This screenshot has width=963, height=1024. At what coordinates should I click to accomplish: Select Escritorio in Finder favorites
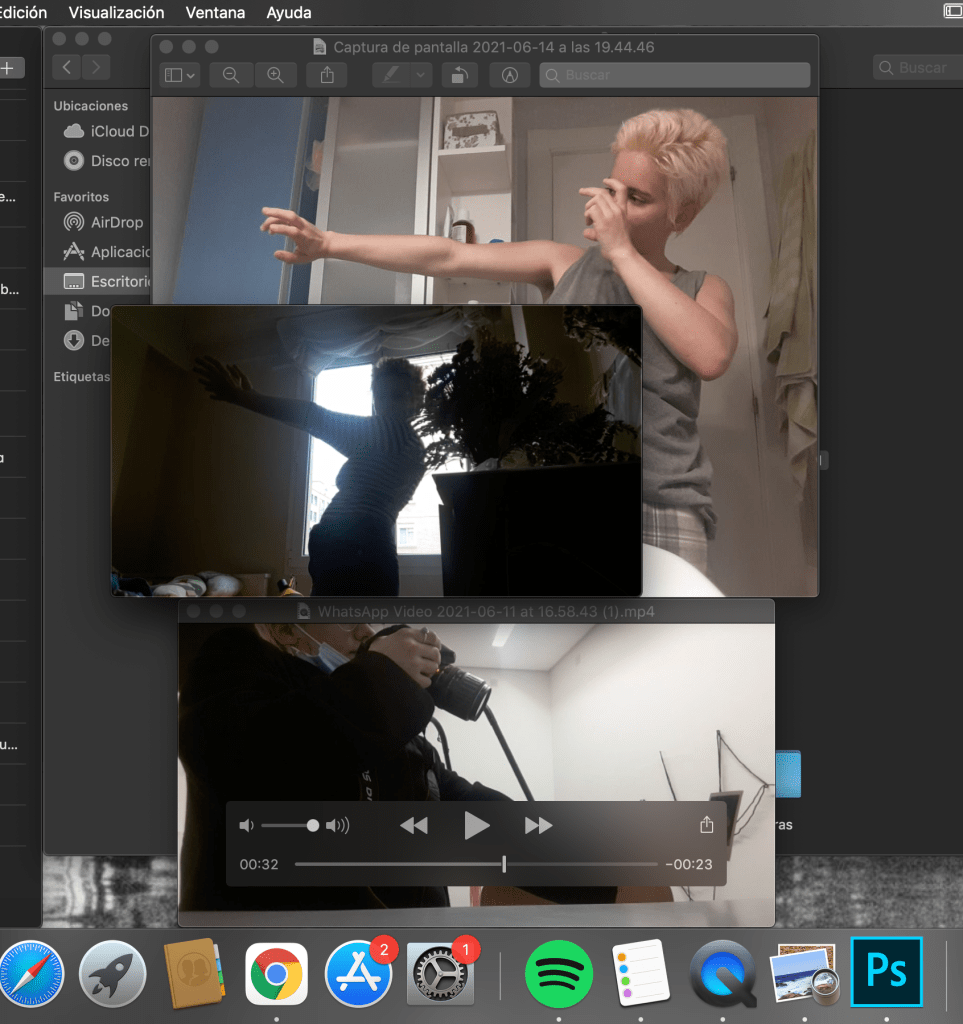point(119,282)
